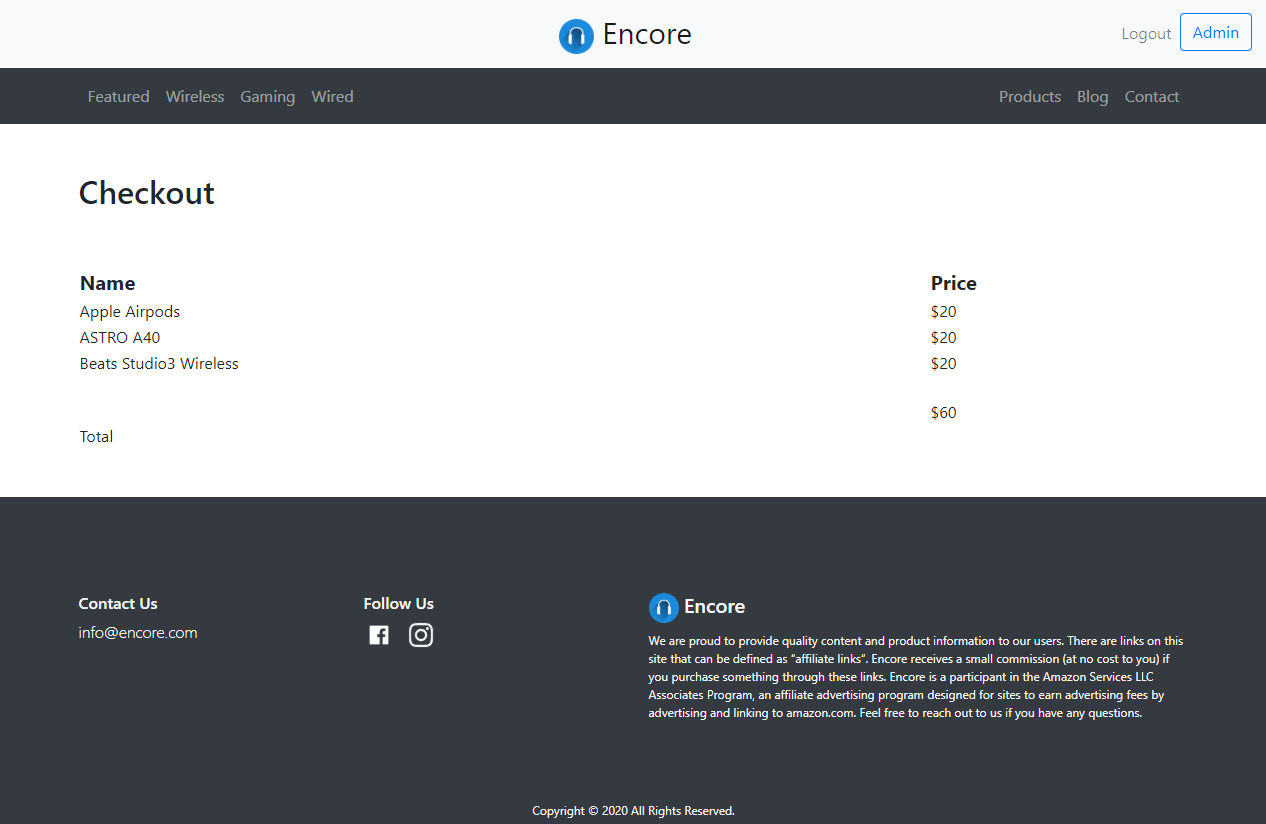The width and height of the screenshot is (1266, 824).
Task: Select the ASTRO A40 item name
Action: pos(120,338)
